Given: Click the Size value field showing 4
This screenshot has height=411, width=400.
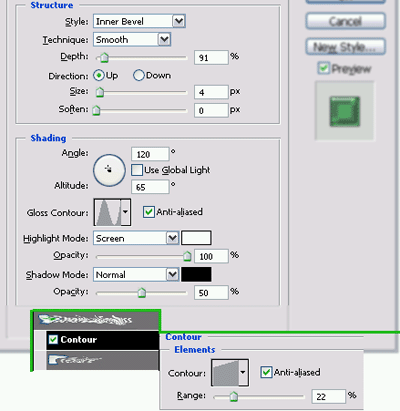Looking at the screenshot, I should pyautogui.click(x=211, y=92).
